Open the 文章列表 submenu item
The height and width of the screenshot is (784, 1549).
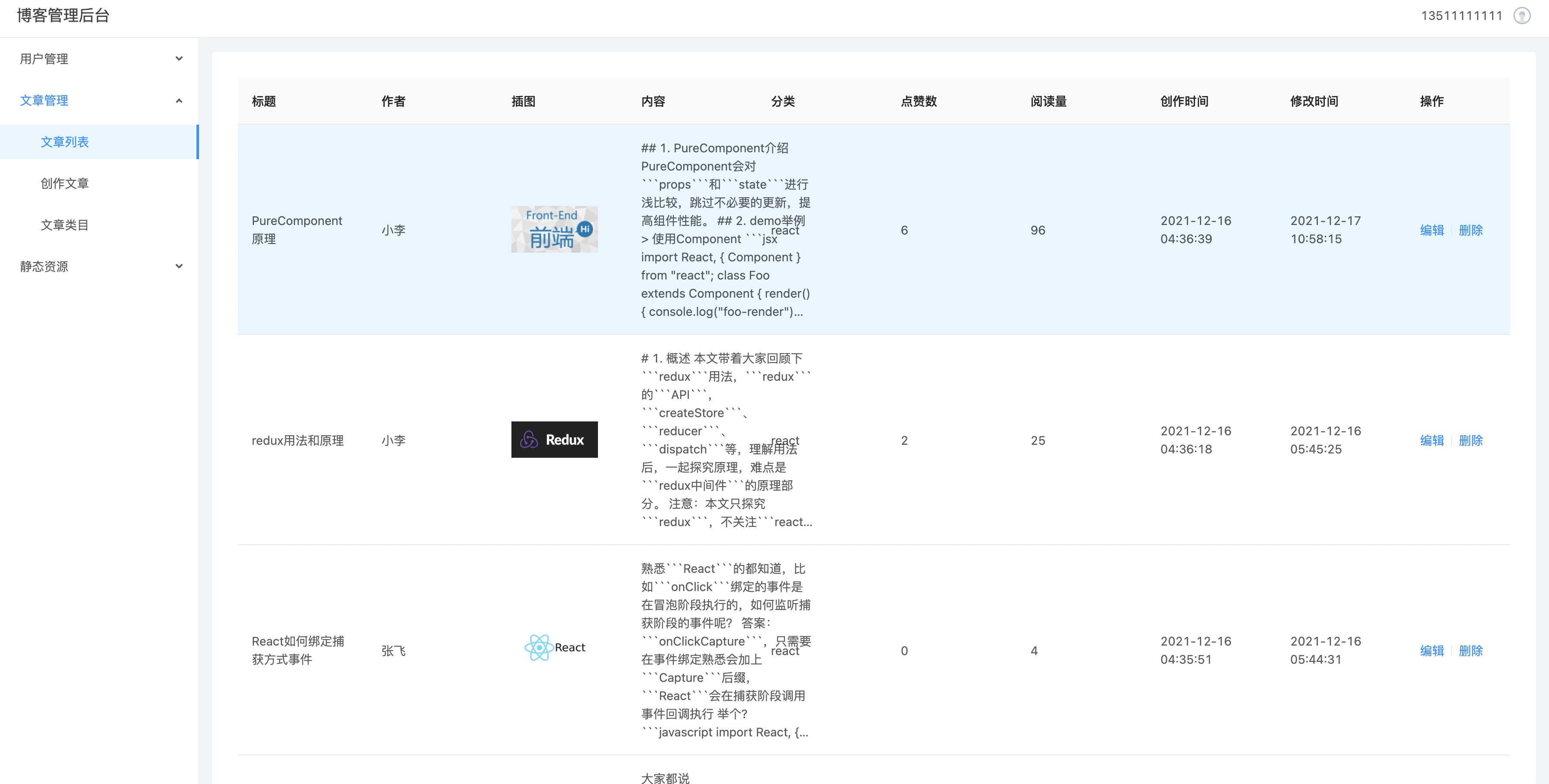[x=99, y=142]
